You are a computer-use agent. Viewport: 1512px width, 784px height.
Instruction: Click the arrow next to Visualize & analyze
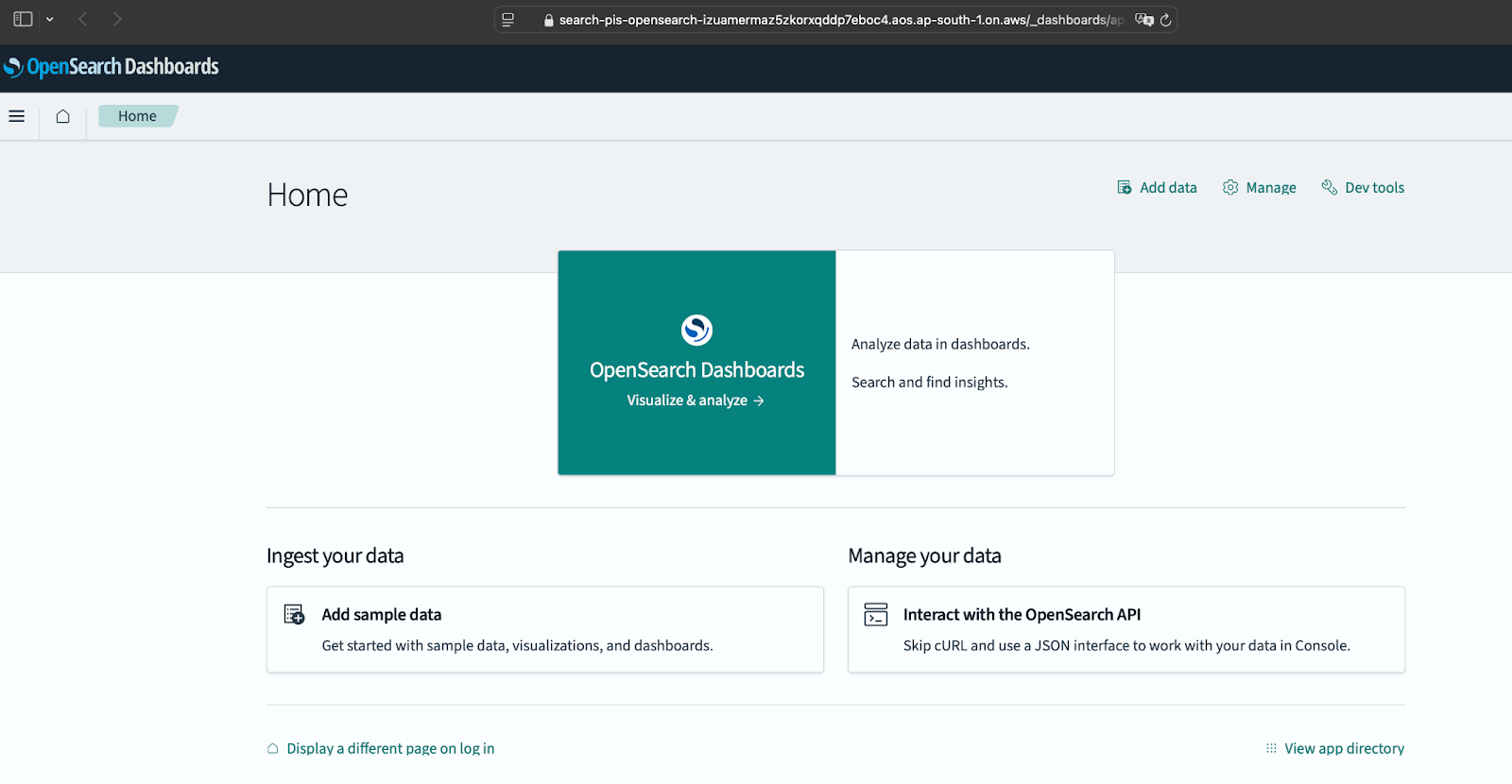pos(759,401)
